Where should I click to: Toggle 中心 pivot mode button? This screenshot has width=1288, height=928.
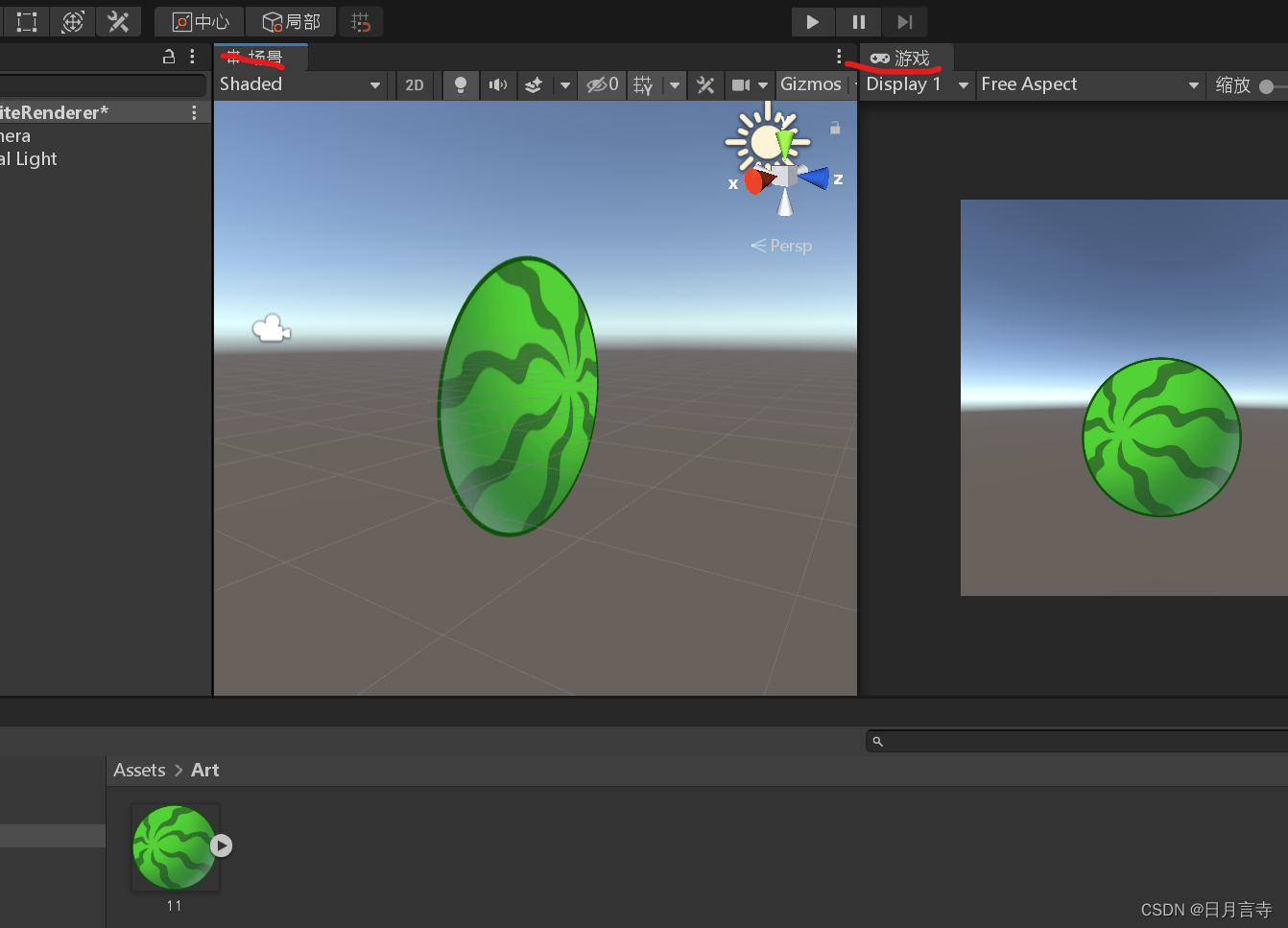[x=199, y=21]
